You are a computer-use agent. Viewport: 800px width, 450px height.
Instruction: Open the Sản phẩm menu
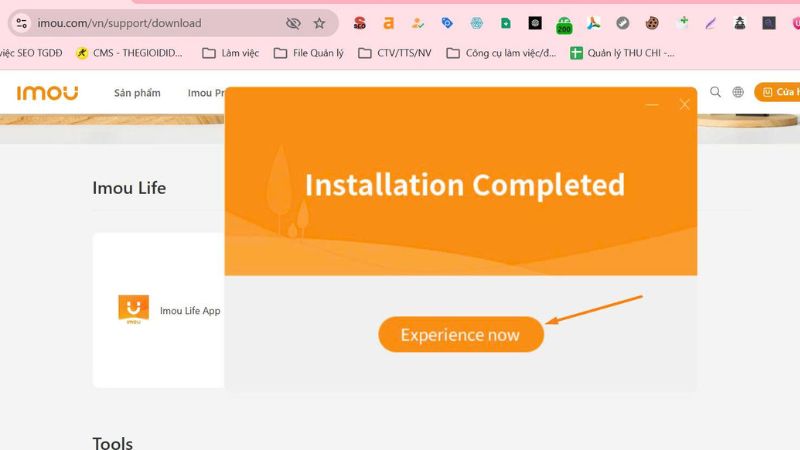137,93
